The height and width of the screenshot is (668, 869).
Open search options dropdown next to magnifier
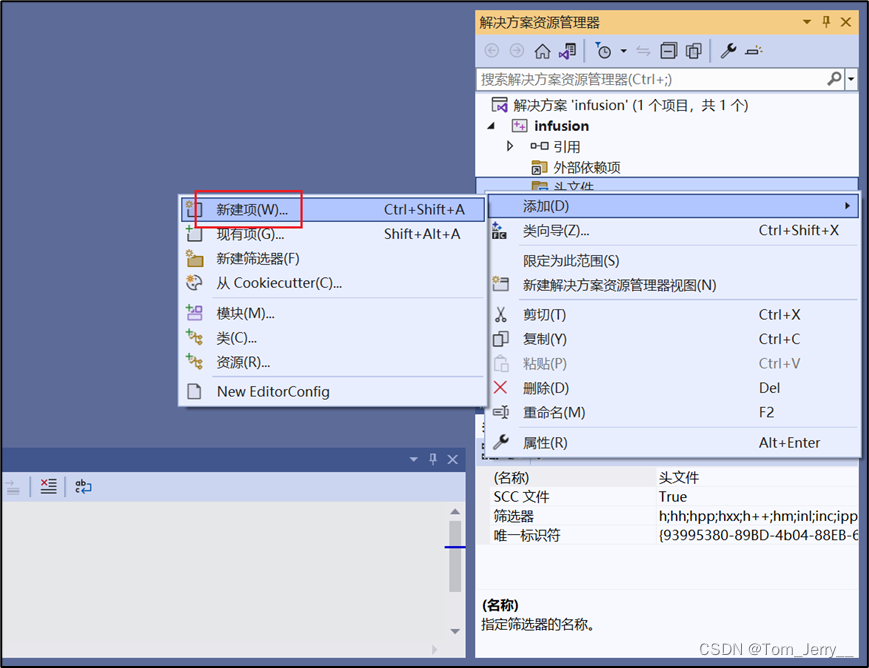(x=851, y=79)
